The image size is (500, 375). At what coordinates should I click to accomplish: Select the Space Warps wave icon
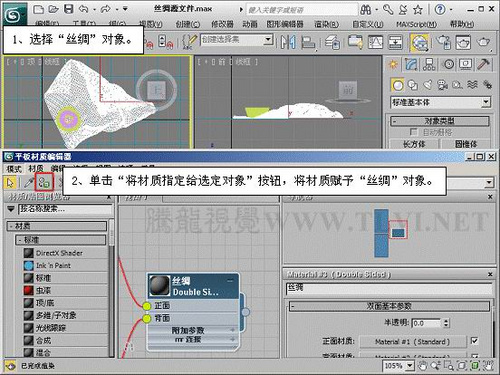(x=472, y=85)
